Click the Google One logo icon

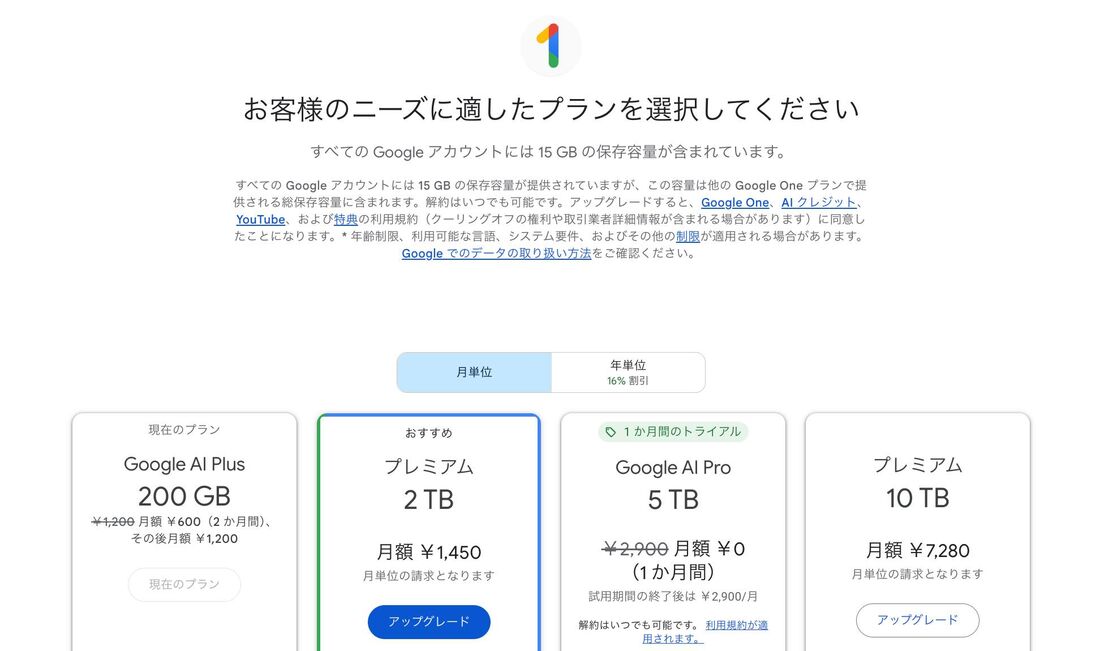coord(550,46)
